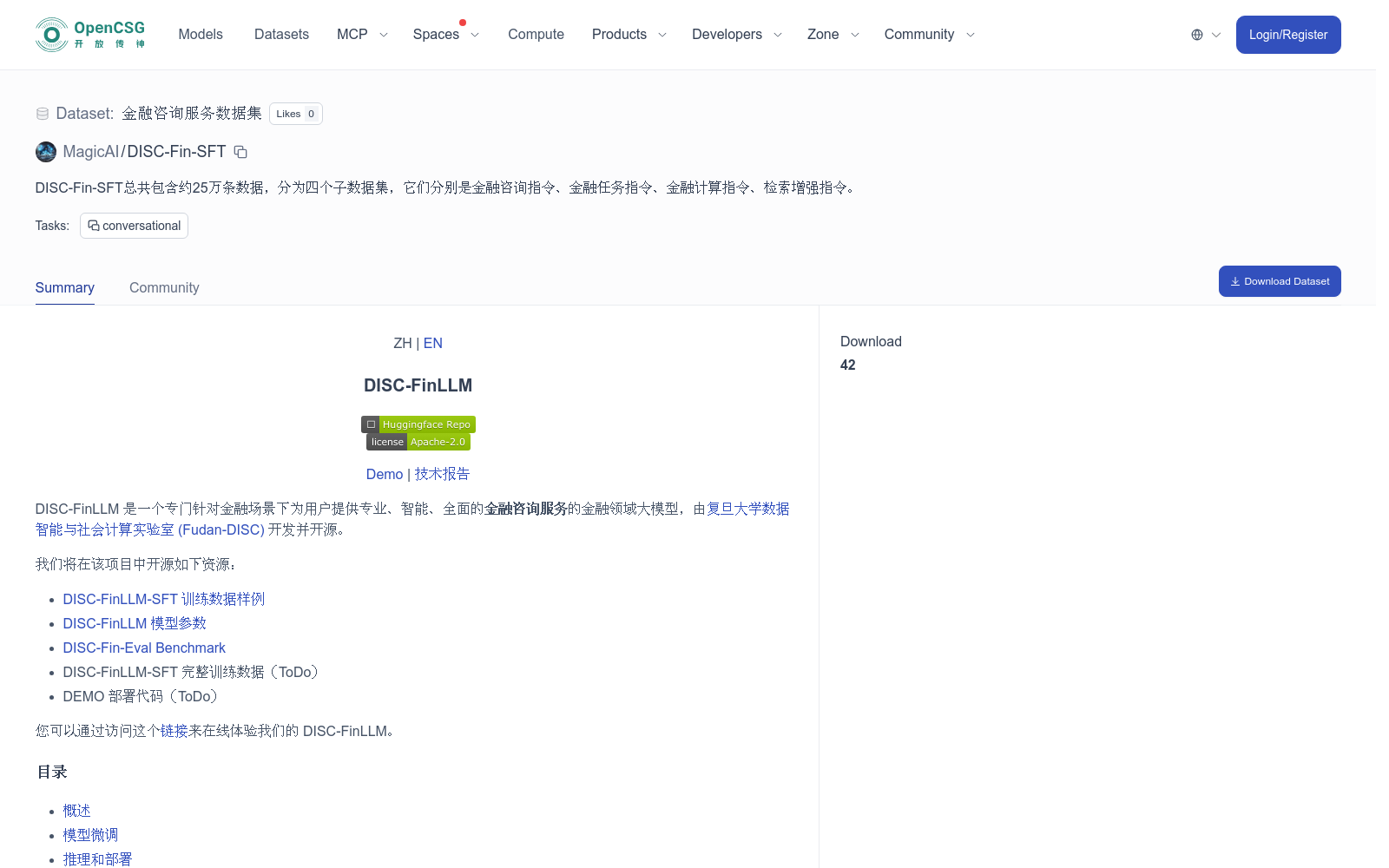The image size is (1389, 868).
Task: Click the Login/Register button
Action: [x=1288, y=35]
